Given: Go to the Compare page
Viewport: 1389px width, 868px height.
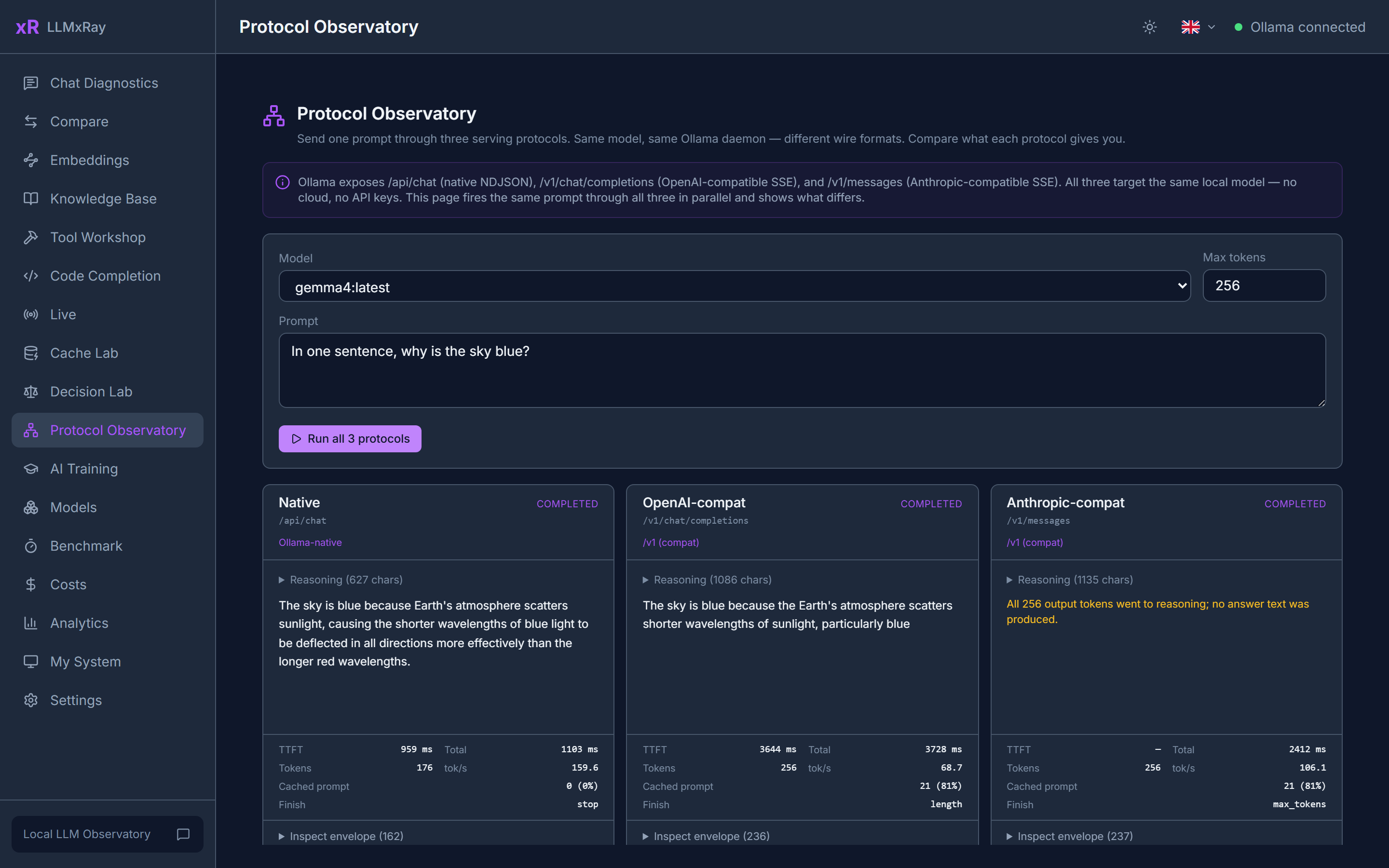Looking at the screenshot, I should pos(108,122).
